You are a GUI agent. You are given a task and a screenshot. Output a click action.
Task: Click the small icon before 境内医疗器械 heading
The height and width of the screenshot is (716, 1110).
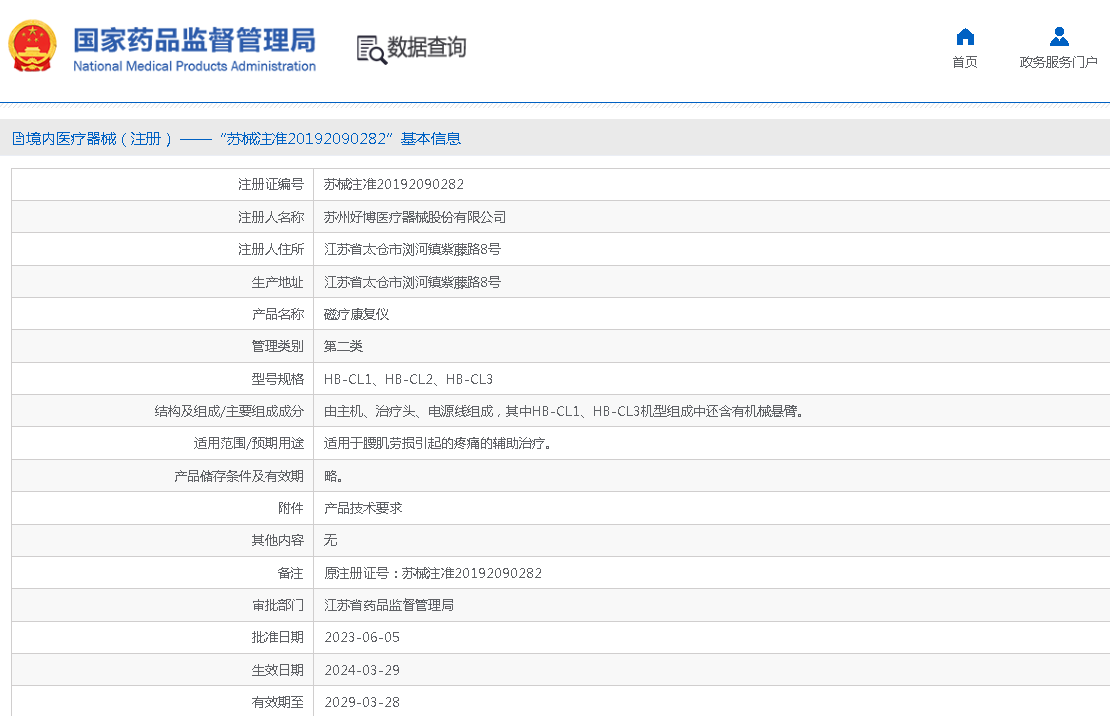[x=18, y=139]
